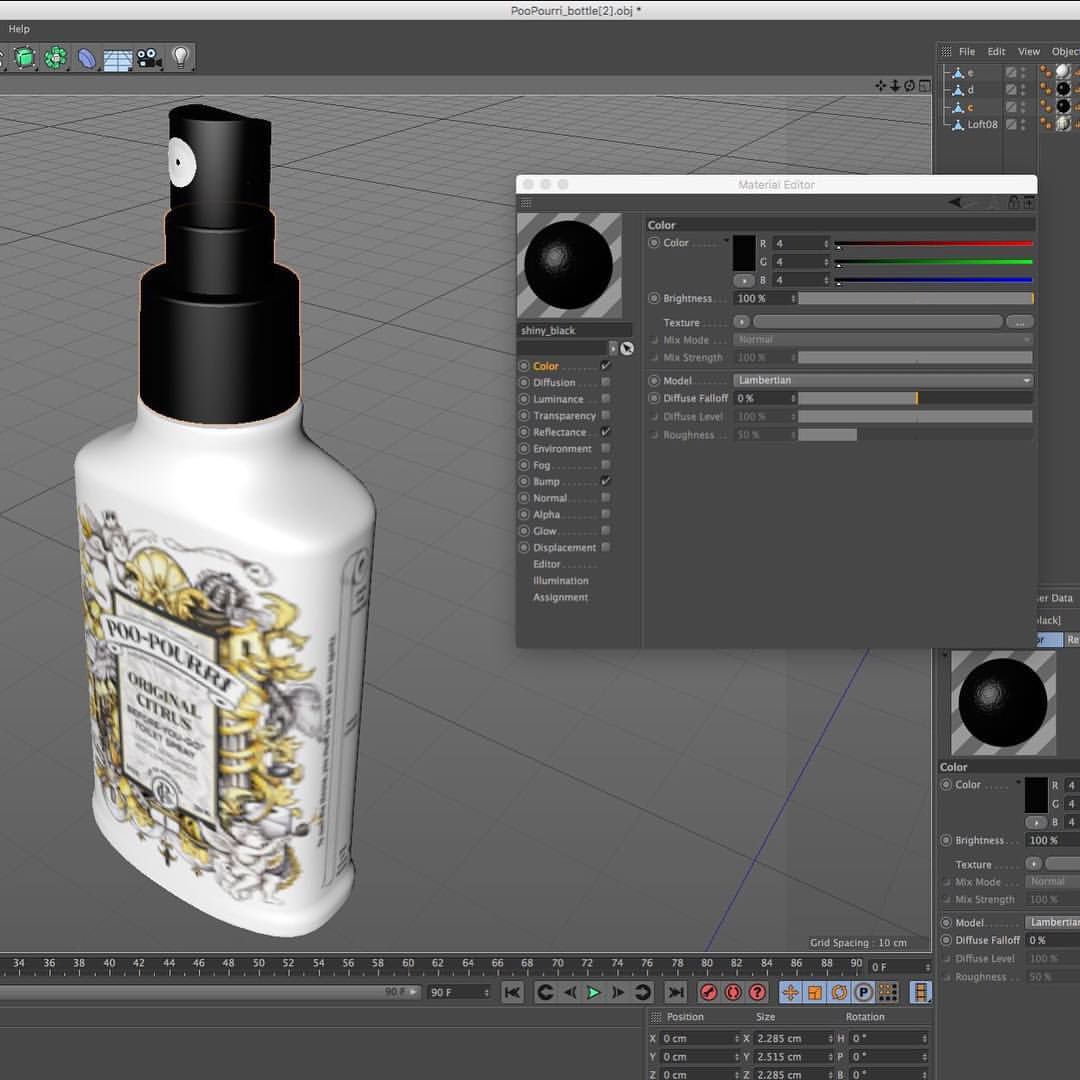Enable the Displacement channel checkbox
The height and width of the screenshot is (1080, 1080).
[605, 548]
